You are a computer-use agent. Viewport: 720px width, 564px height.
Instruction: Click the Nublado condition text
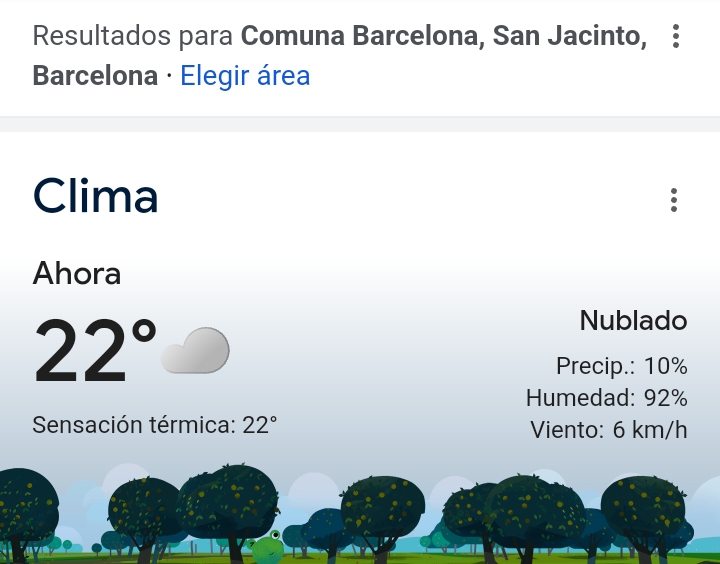[x=633, y=321]
